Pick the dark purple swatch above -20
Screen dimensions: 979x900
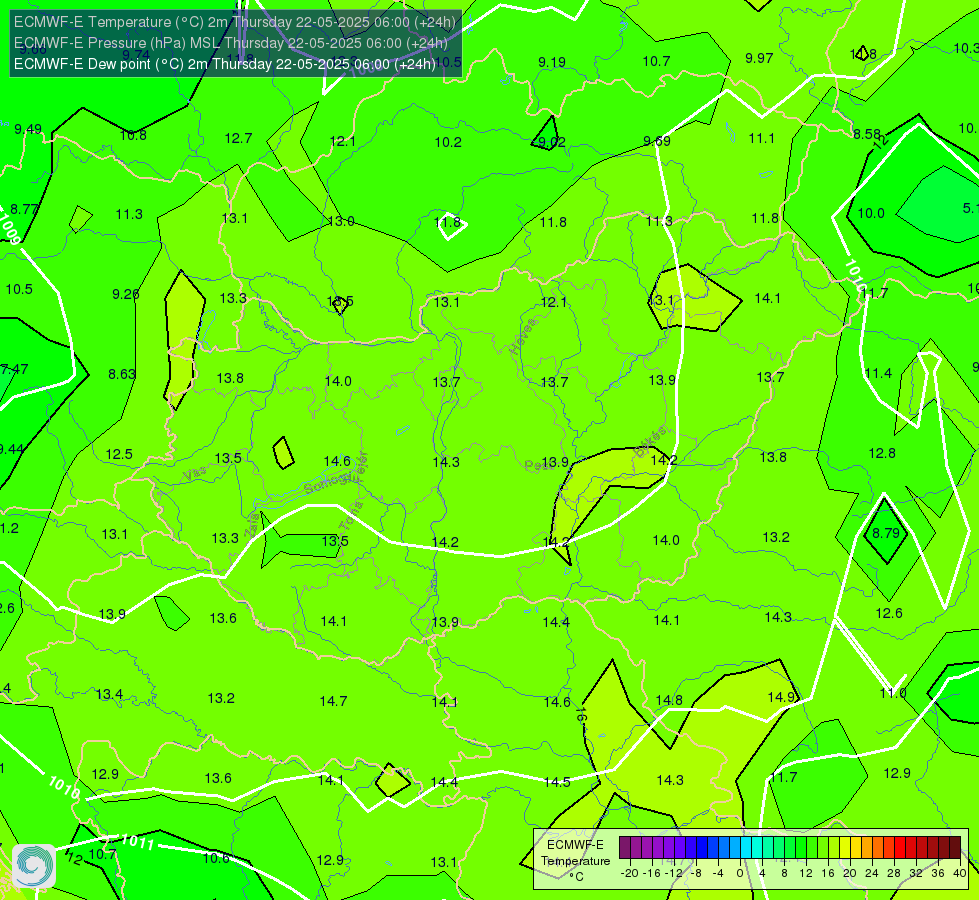point(625,848)
